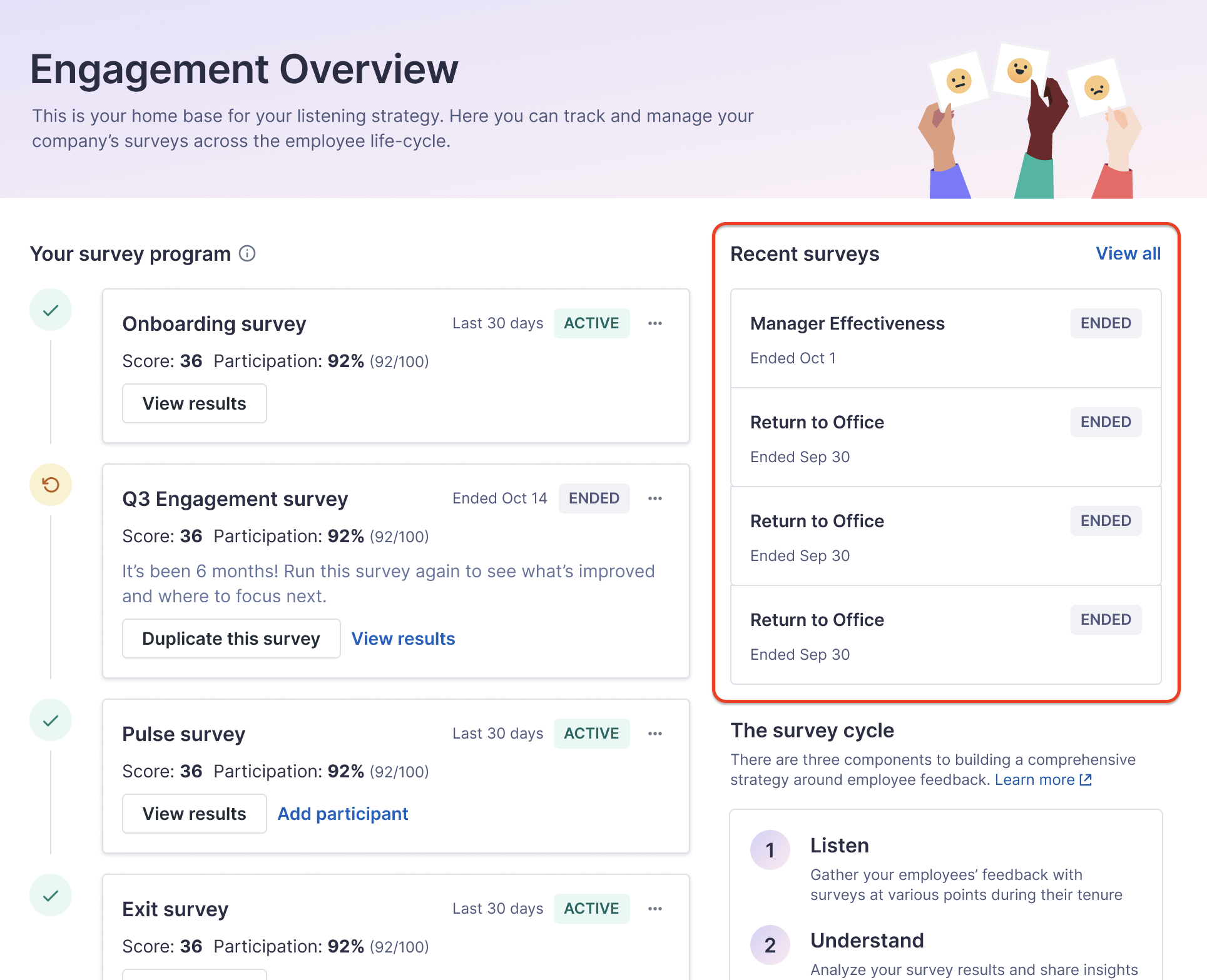1207x980 pixels.
Task: Click 'Ended Oct 14' on Q3 Engagement survey
Action: tap(499, 498)
